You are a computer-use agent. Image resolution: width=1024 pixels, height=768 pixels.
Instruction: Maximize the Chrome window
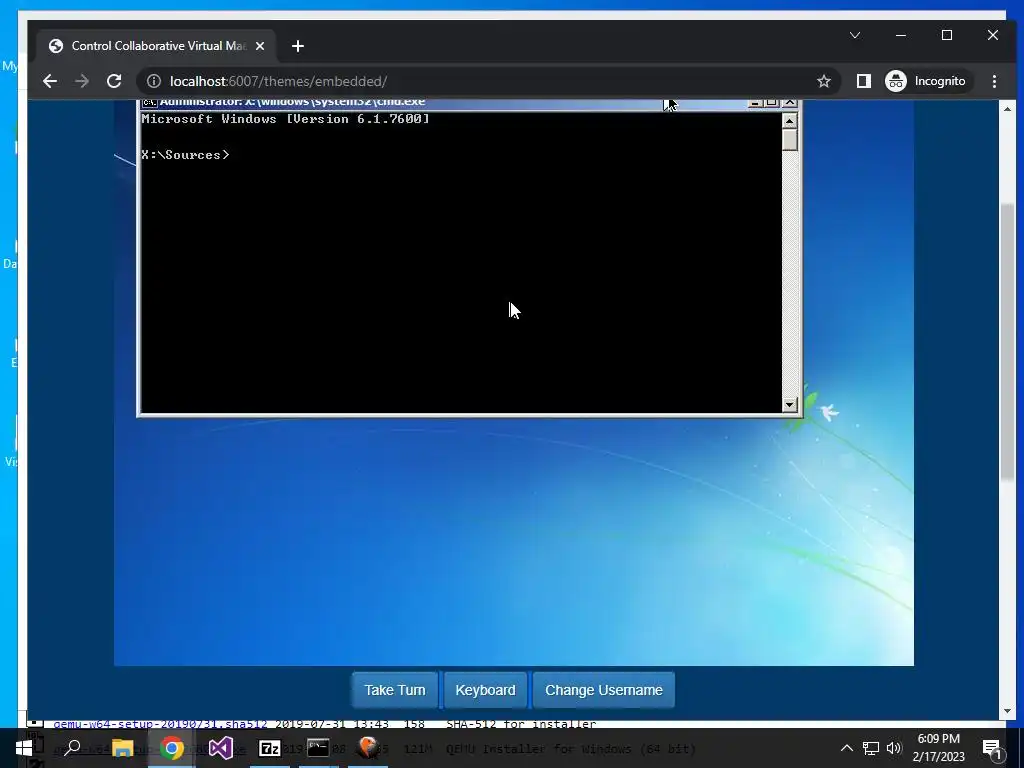947,35
